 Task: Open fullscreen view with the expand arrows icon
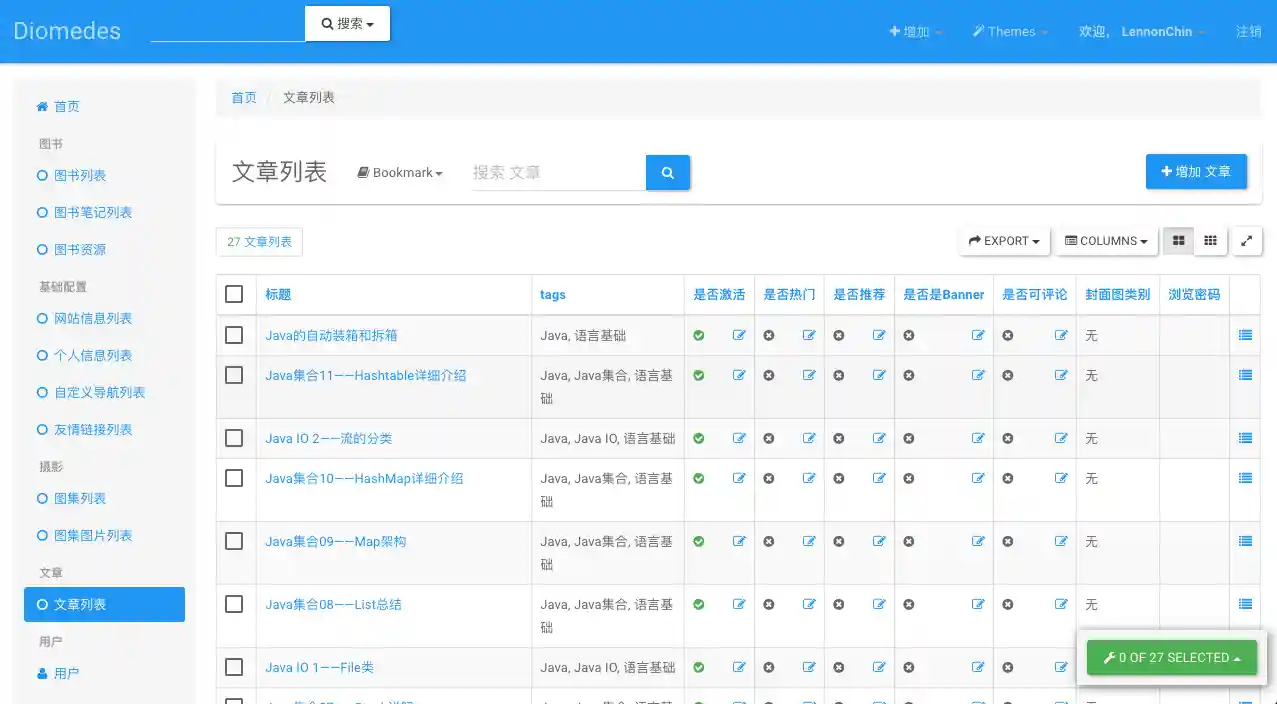point(1246,240)
